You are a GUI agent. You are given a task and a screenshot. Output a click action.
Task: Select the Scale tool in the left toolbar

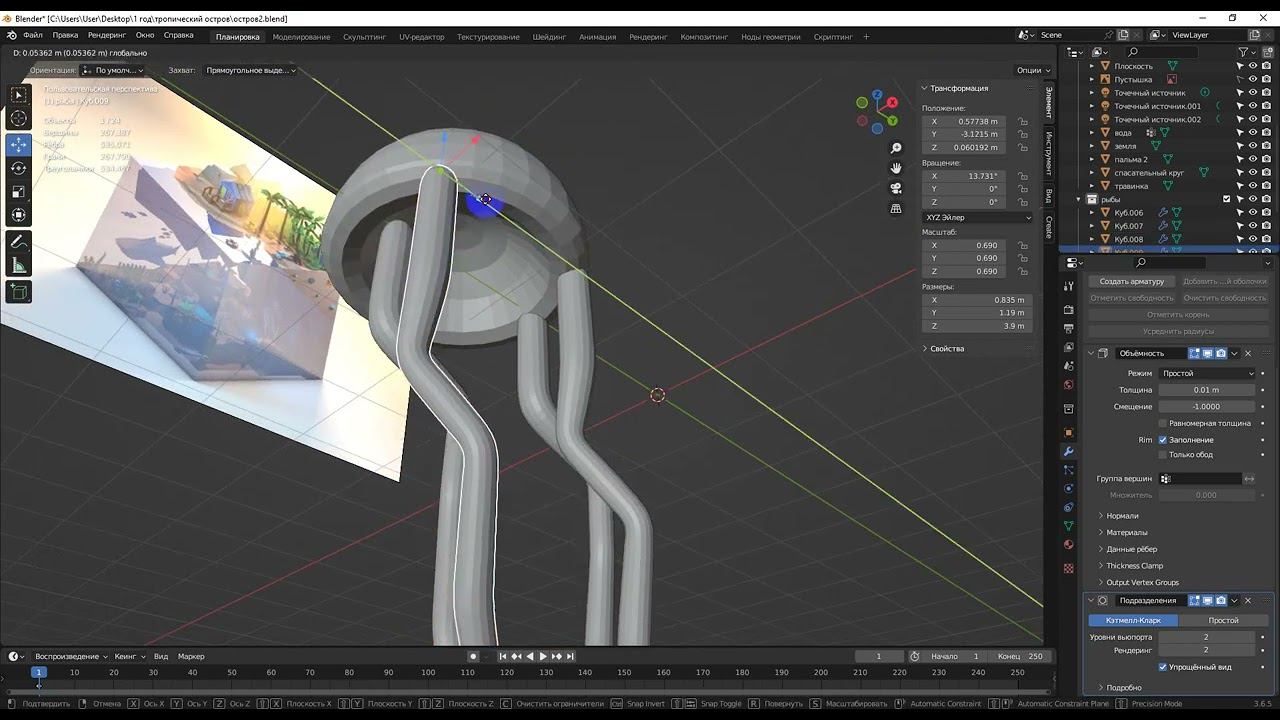point(19,192)
